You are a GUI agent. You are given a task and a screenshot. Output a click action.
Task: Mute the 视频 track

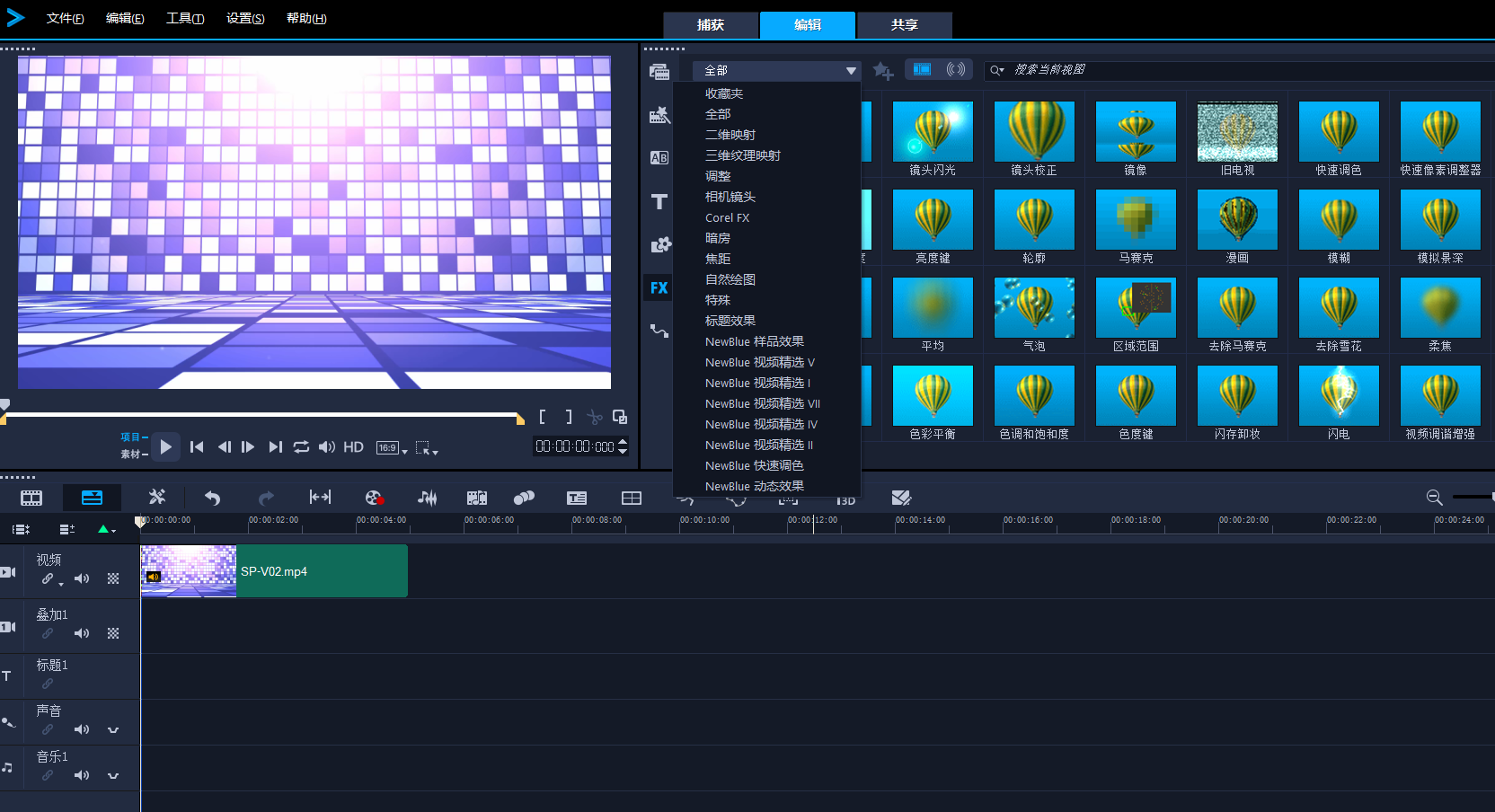[82, 579]
